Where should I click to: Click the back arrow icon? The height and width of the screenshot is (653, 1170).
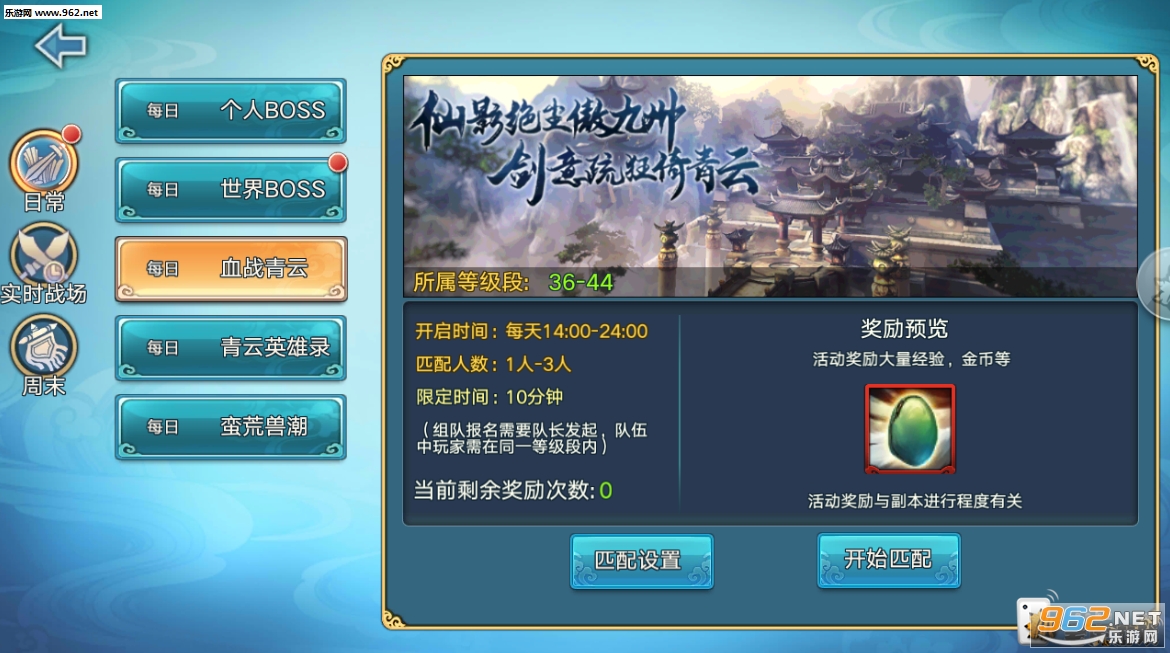pyautogui.click(x=60, y=45)
